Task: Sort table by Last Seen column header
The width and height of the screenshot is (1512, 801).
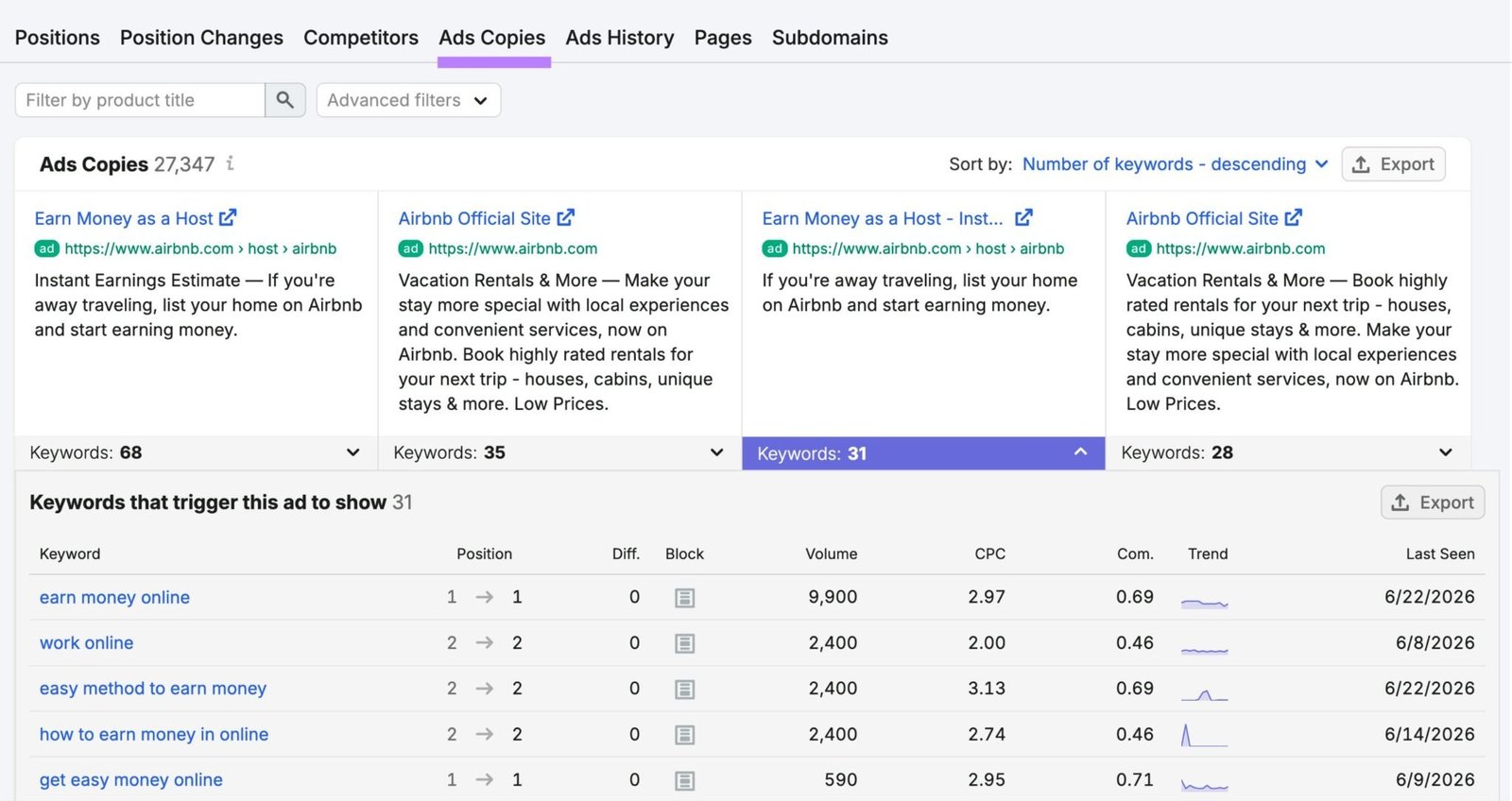Action: 1440,554
